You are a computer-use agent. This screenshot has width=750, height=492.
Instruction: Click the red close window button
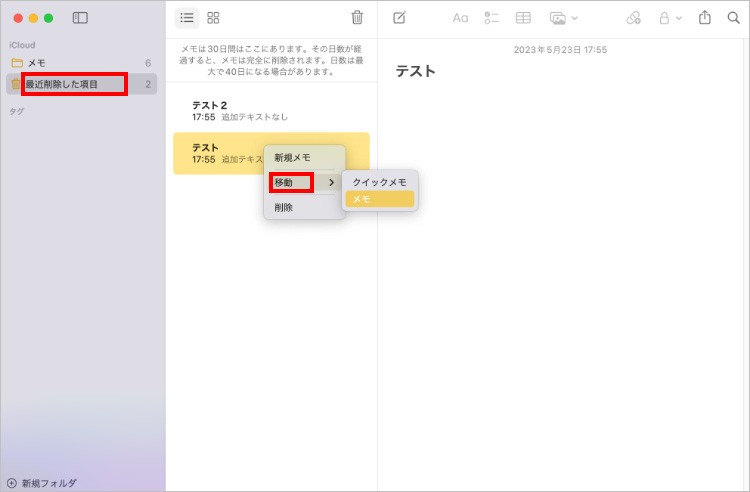[18, 18]
